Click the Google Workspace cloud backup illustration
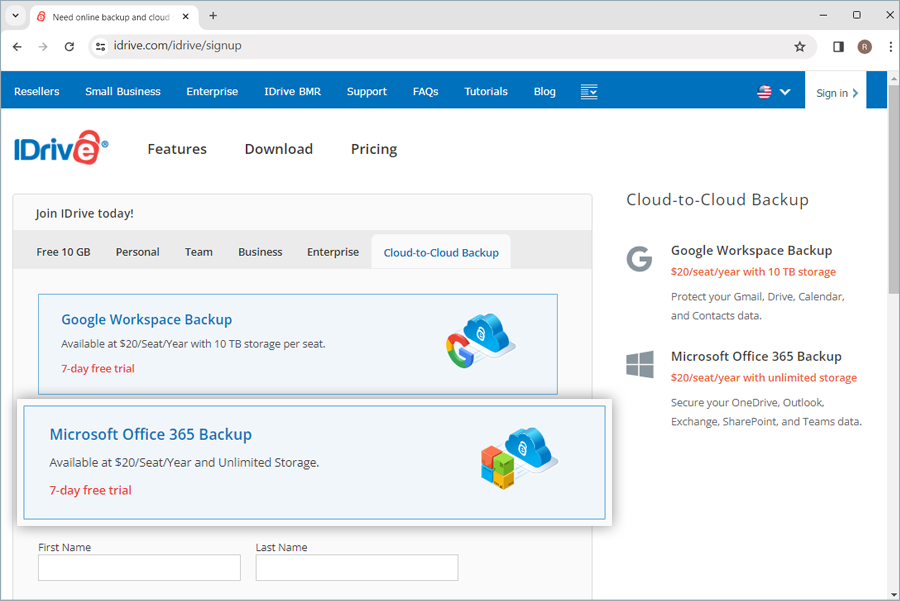 [481, 340]
